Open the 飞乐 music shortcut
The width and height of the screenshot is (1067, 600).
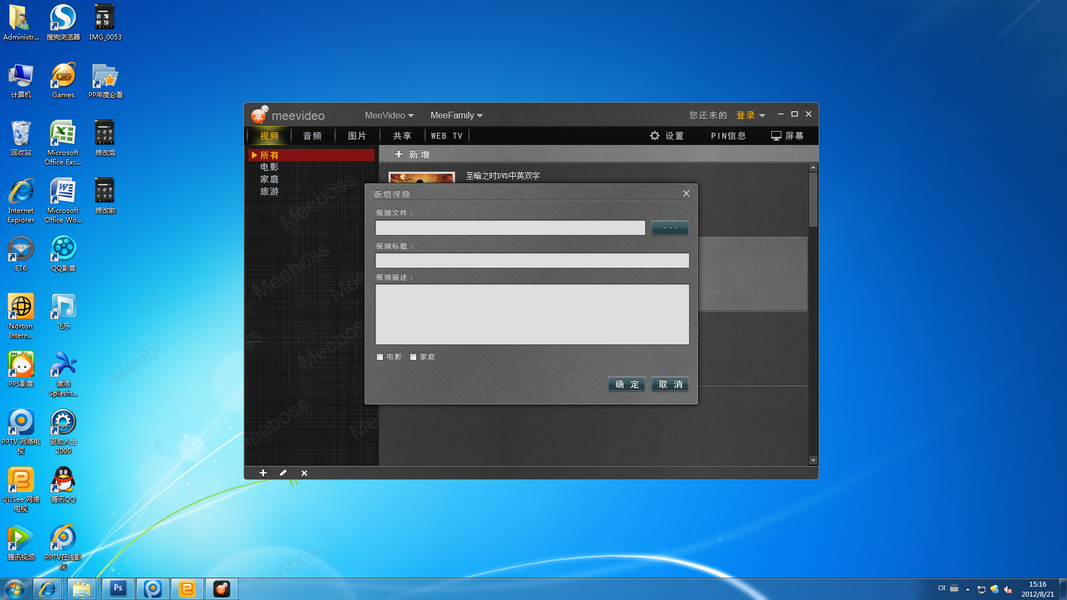click(63, 312)
